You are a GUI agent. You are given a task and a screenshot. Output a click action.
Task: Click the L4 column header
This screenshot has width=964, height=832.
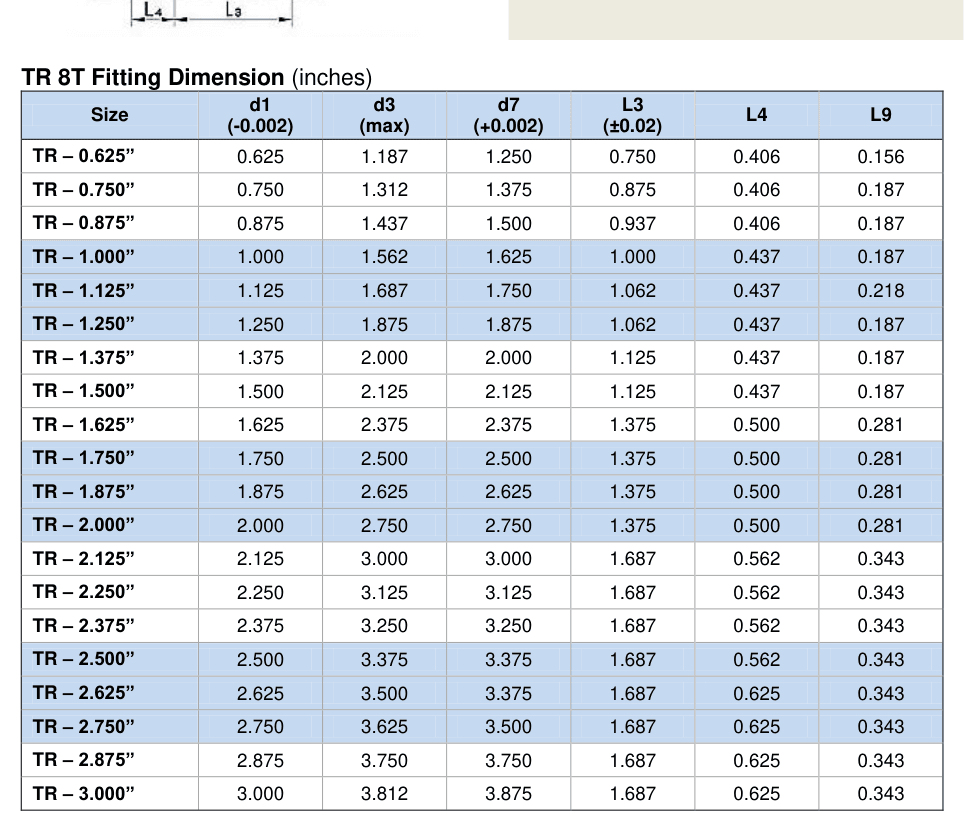(756, 115)
